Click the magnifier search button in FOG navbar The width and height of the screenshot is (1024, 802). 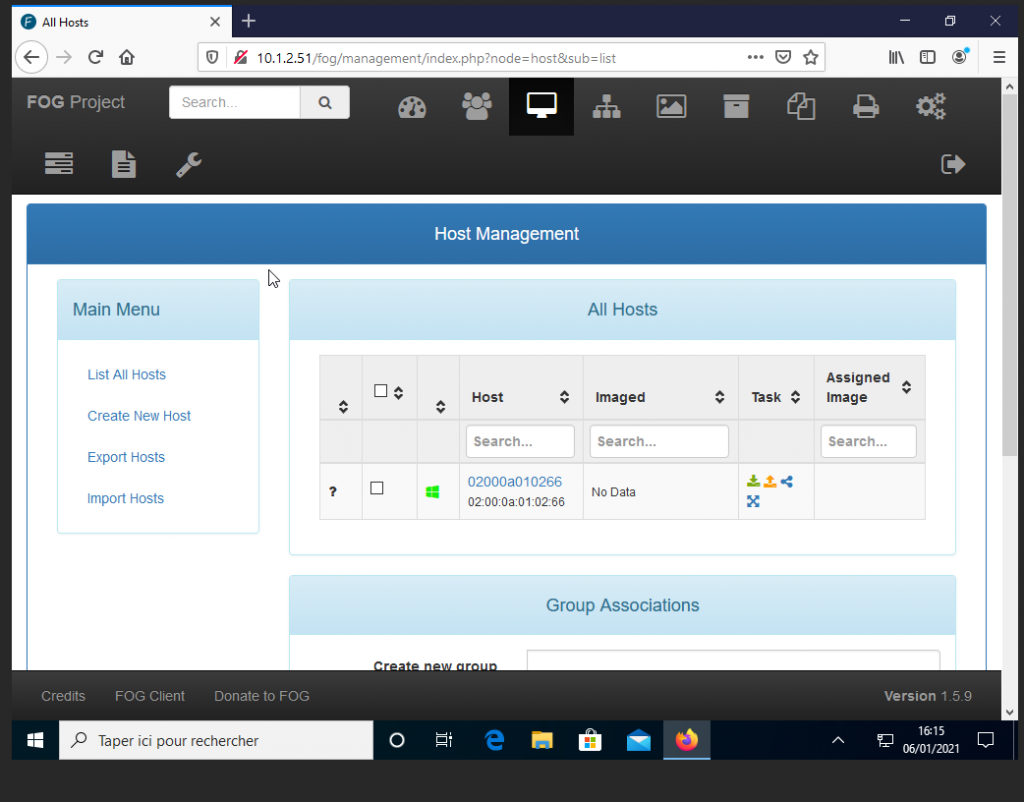(x=325, y=103)
